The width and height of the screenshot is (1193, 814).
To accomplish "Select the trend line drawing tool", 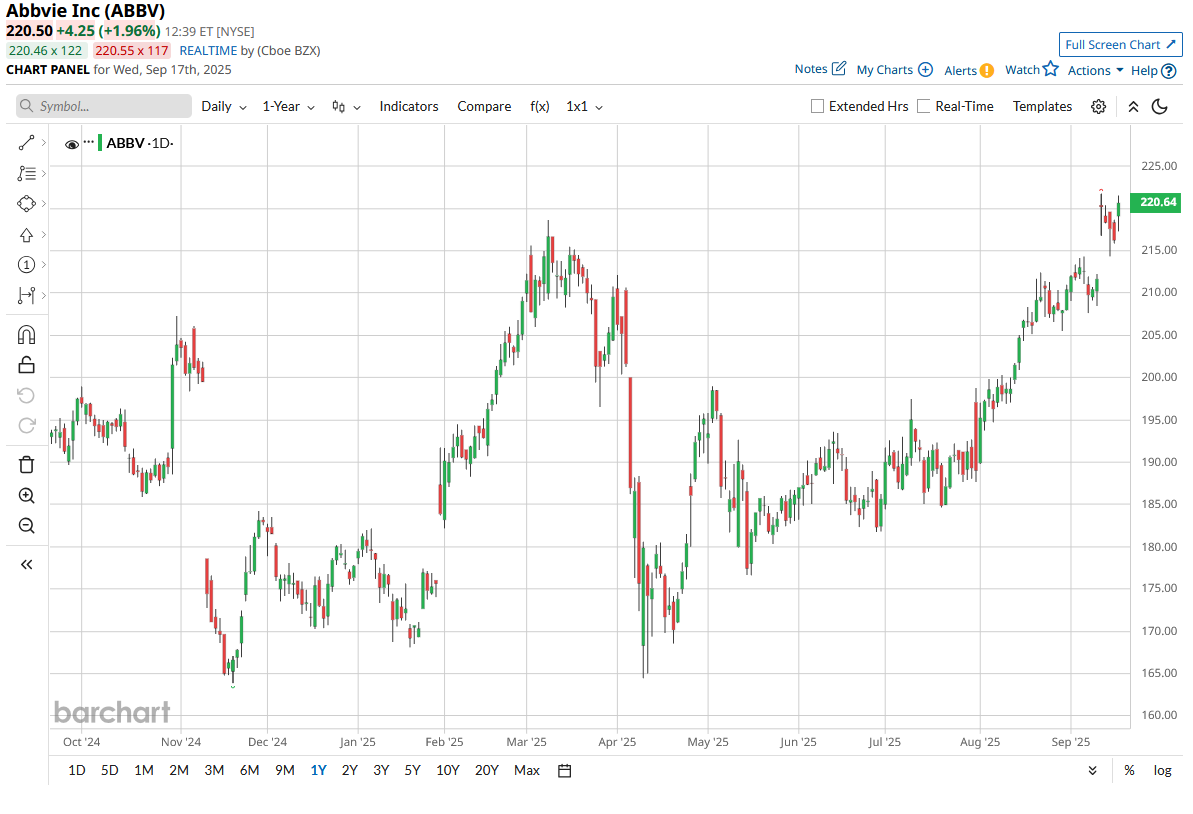I will [x=27, y=143].
